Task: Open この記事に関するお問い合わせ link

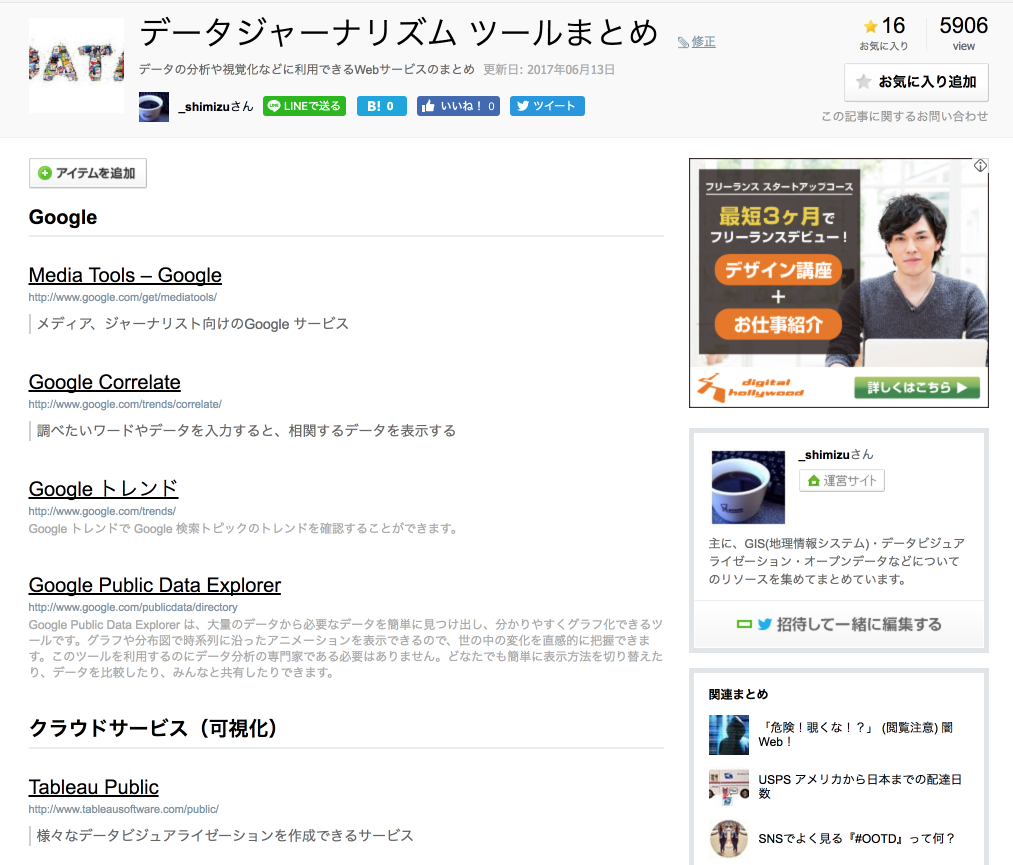Action: [x=904, y=116]
